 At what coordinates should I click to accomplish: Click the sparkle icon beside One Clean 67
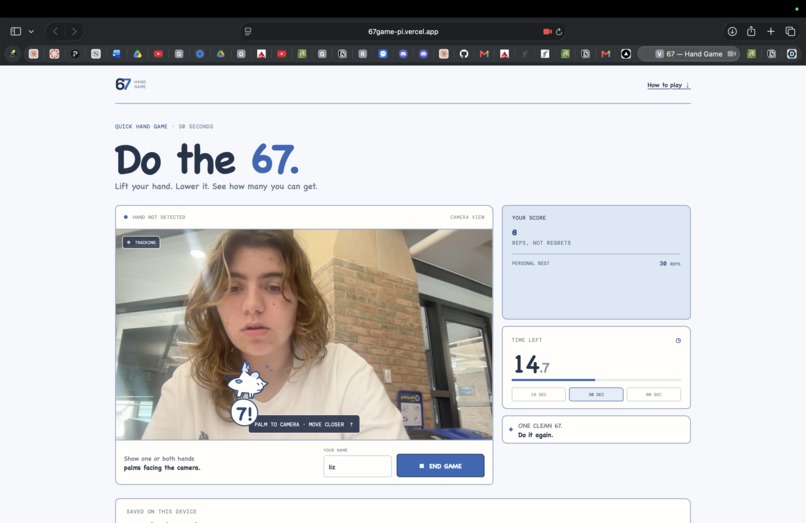510,429
